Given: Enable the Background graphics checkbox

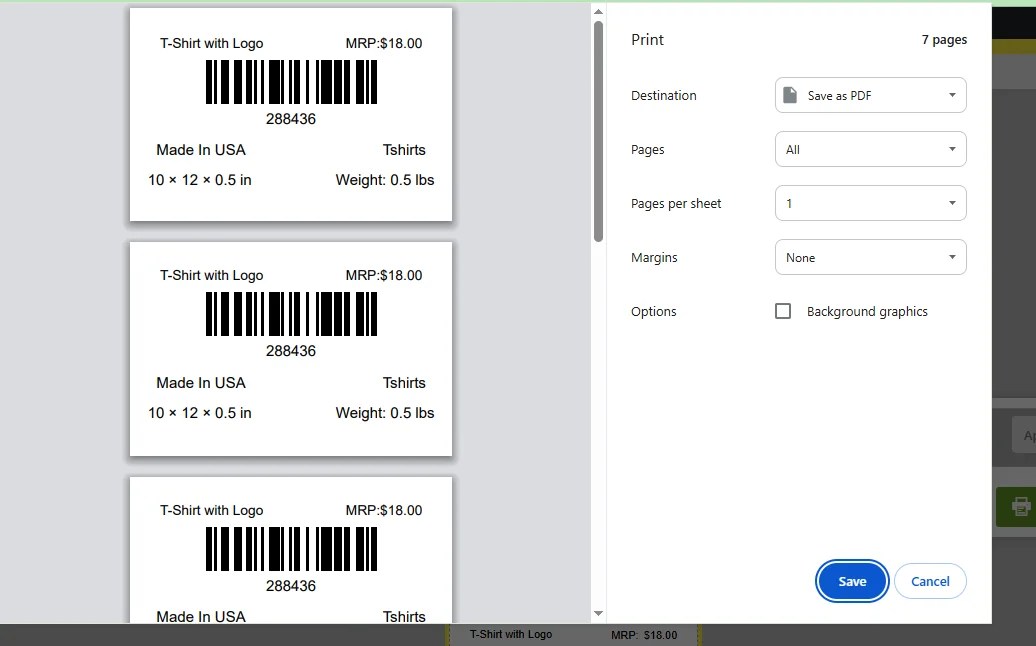Looking at the screenshot, I should [783, 311].
